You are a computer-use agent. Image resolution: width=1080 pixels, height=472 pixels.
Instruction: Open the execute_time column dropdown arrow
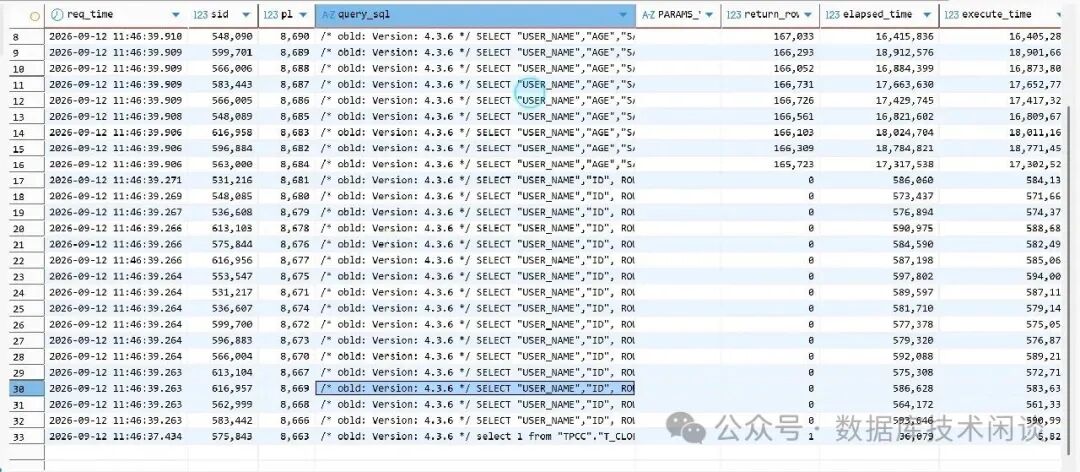1059,15
